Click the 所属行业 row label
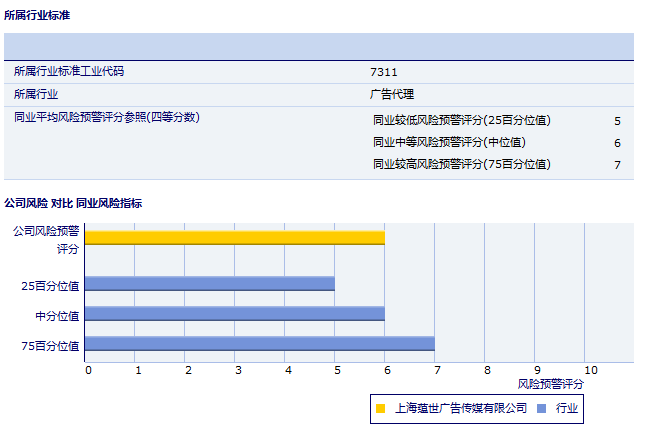The width and height of the screenshot is (657, 428). click(36, 95)
